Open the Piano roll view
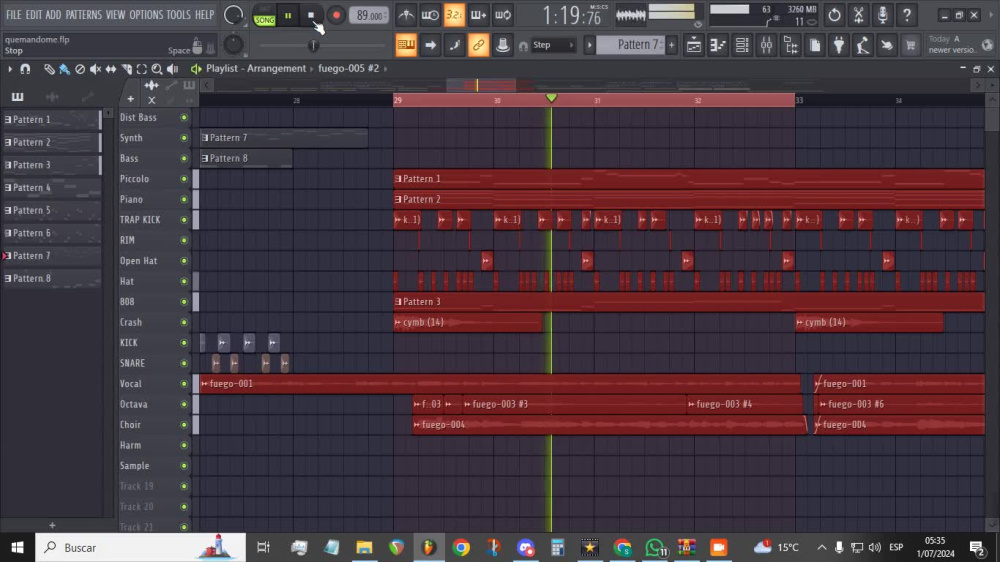This screenshot has height=562, width=1000. click(x=717, y=45)
